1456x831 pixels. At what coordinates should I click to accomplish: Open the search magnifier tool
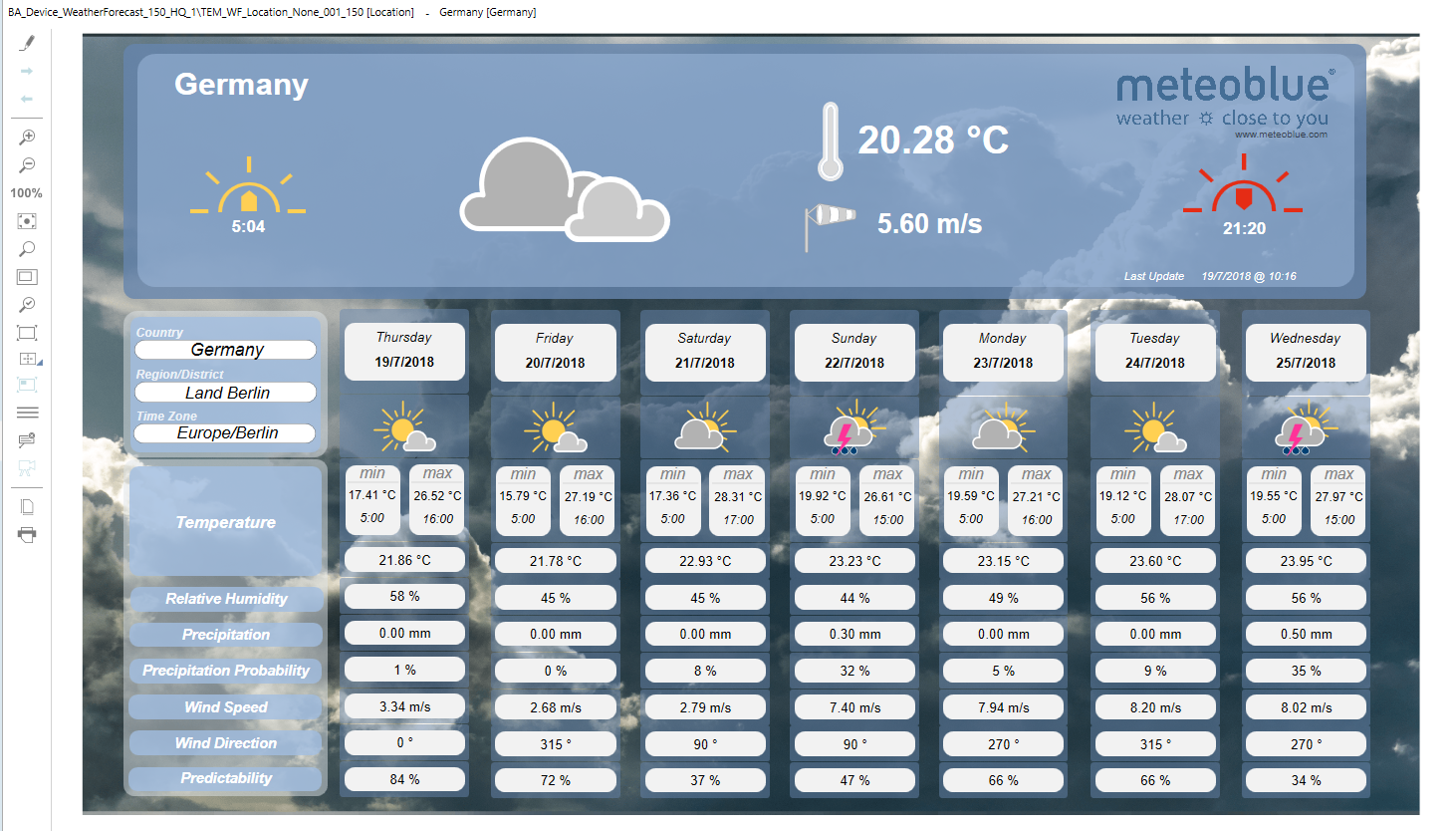(x=26, y=248)
